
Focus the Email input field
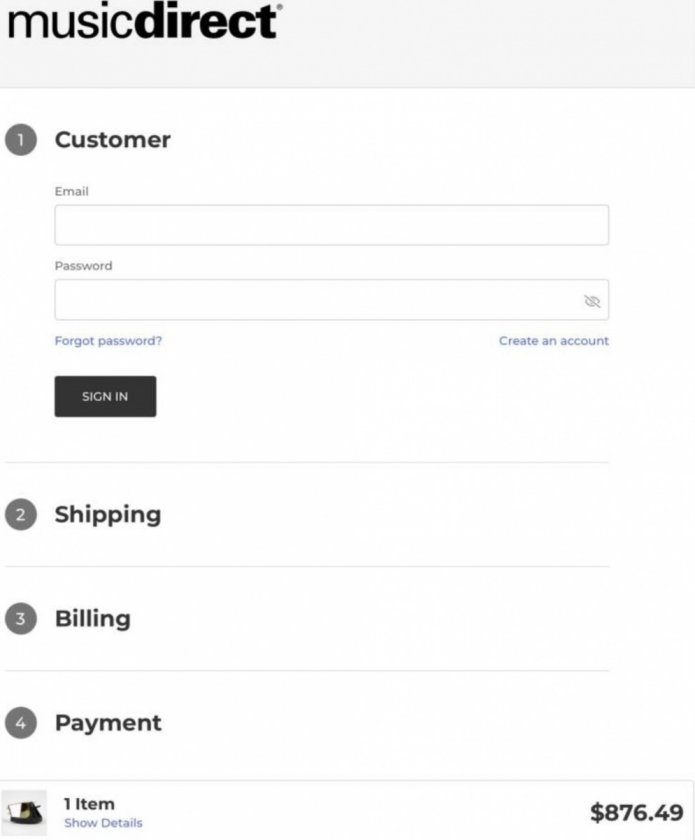click(x=332, y=225)
